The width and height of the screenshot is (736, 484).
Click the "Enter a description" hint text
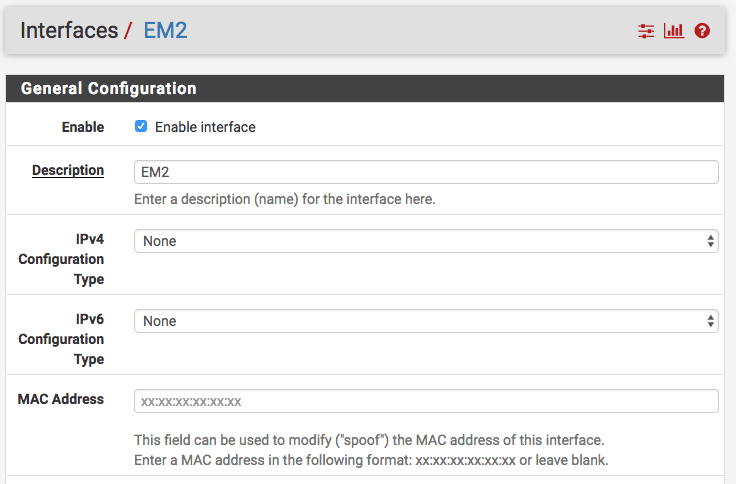pos(284,199)
